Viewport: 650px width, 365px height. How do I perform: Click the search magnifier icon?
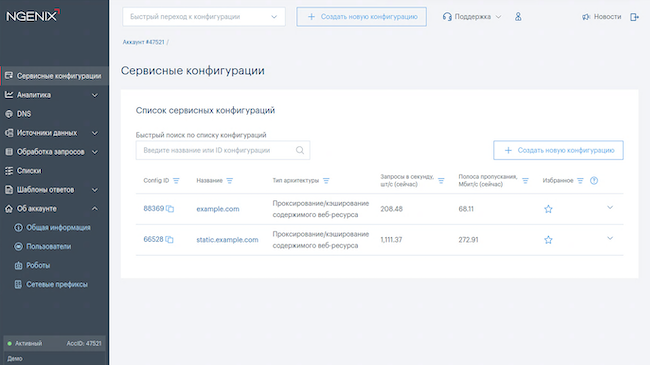click(x=300, y=150)
